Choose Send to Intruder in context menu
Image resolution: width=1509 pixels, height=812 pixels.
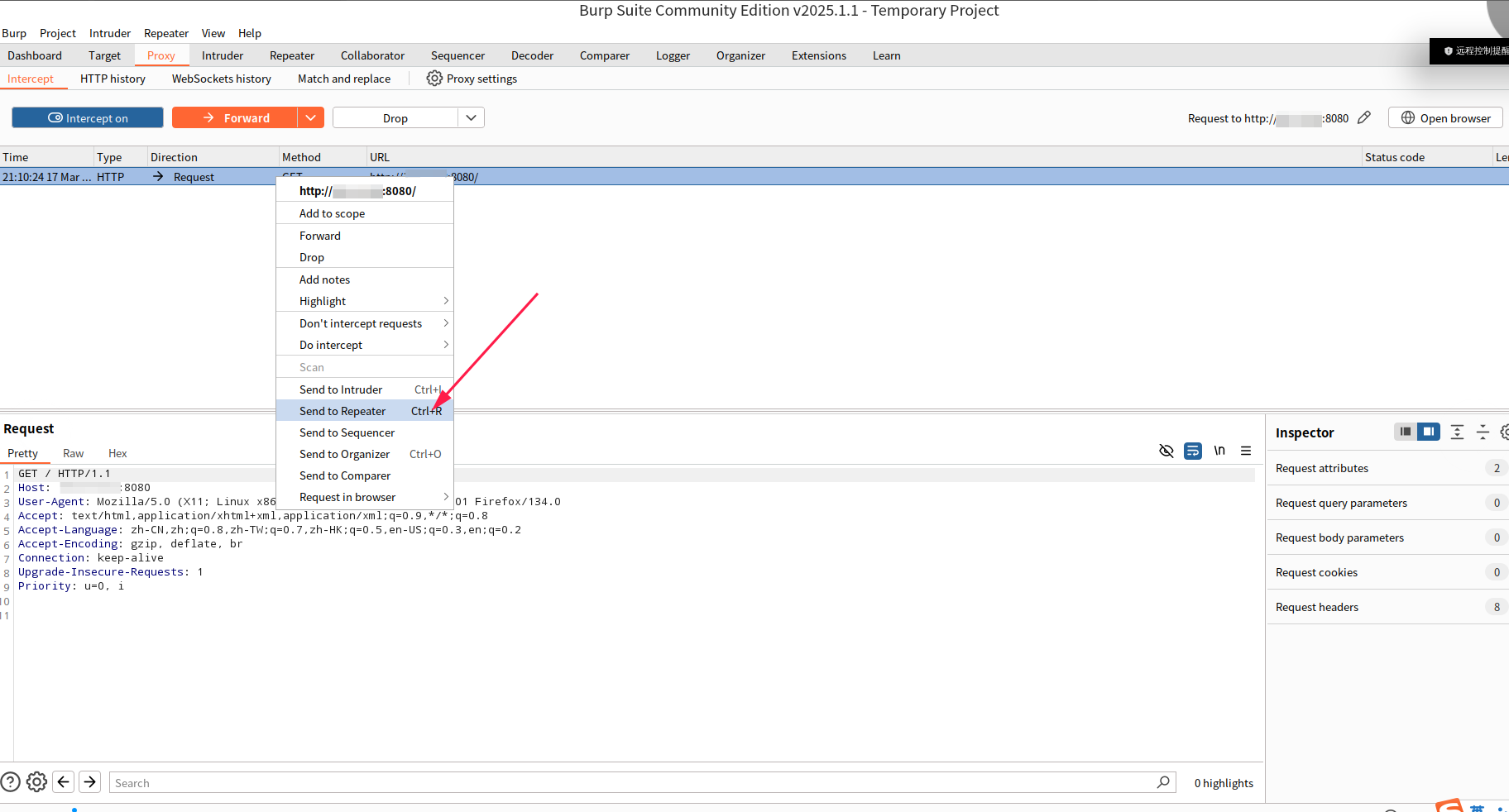(x=365, y=389)
